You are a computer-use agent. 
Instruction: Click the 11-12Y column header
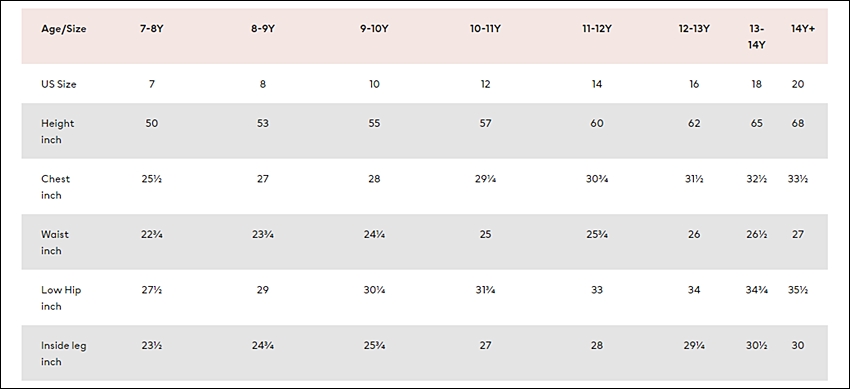pos(596,29)
